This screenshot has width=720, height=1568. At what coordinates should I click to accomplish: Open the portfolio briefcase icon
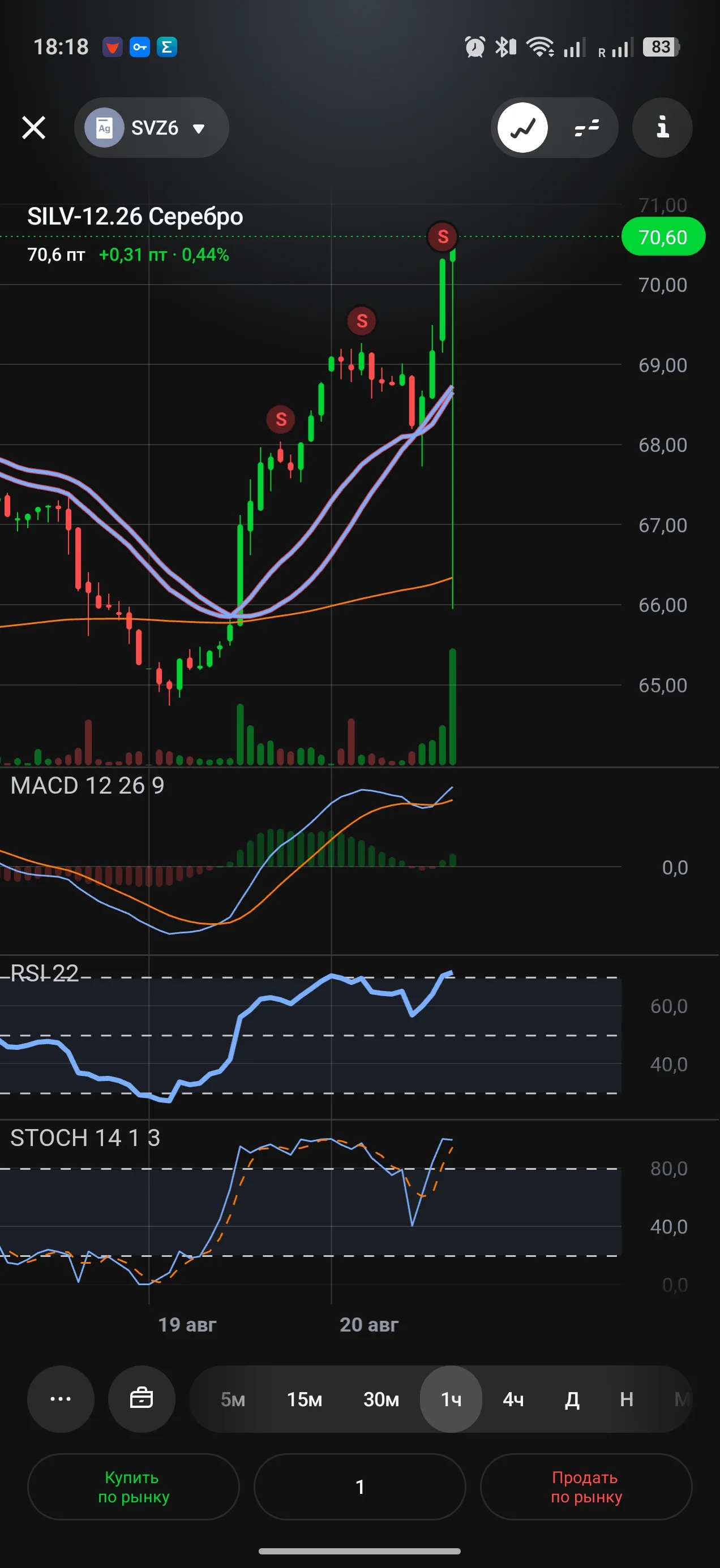142,1399
